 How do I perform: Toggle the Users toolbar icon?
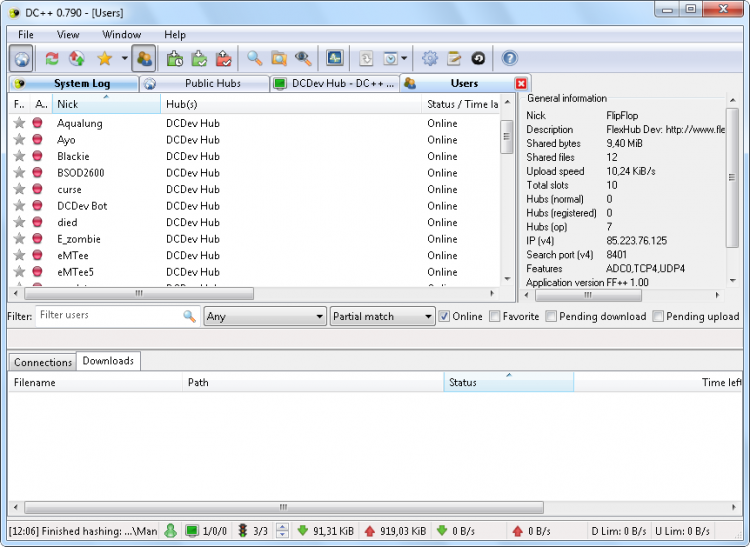[144, 58]
